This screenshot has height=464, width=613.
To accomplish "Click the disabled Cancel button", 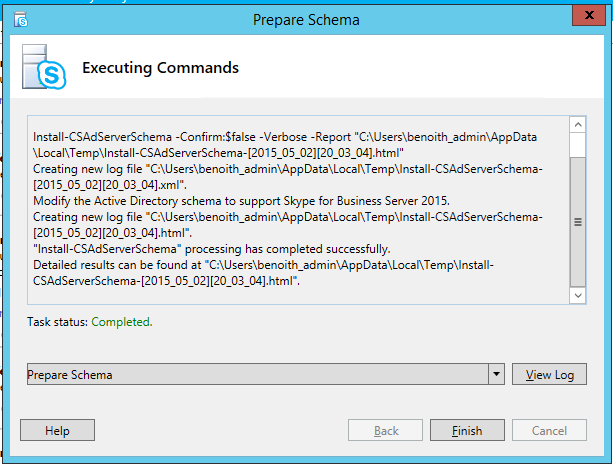I will tap(549, 431).
